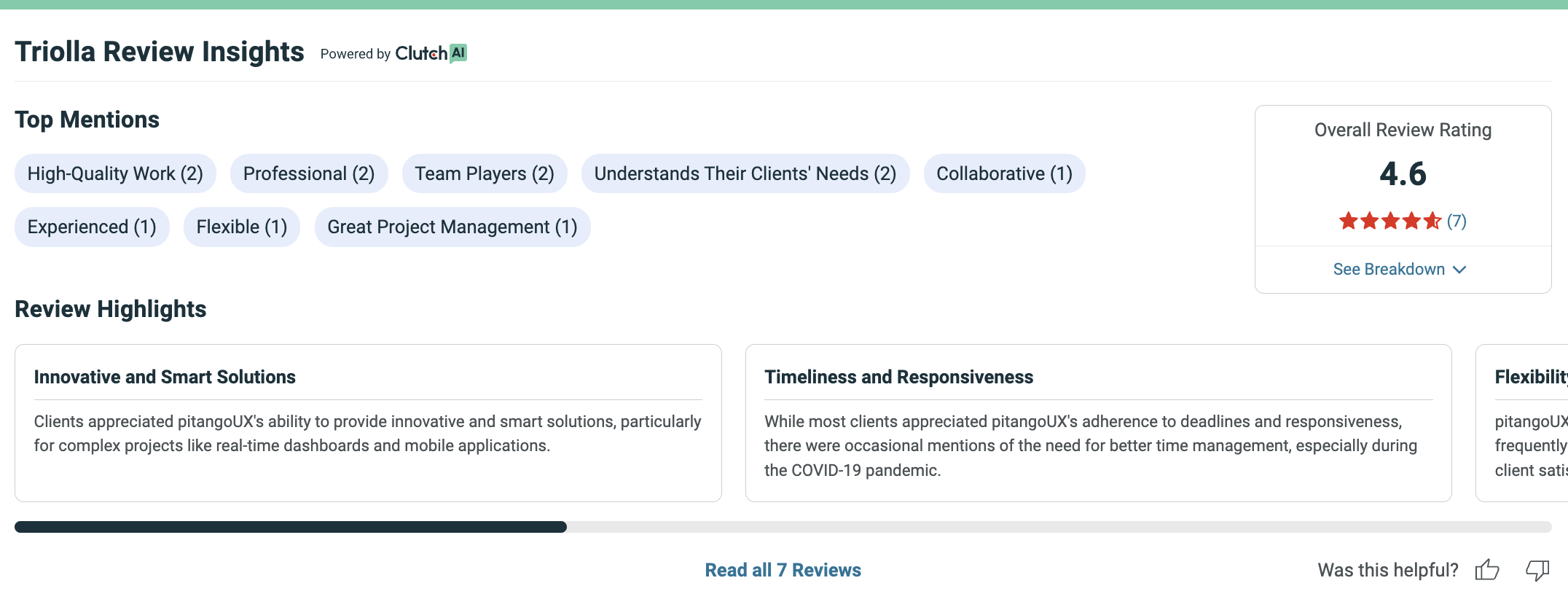1568x602 pixels.
Task: Click the Clutch AI logo
Action: coord(431,53)
